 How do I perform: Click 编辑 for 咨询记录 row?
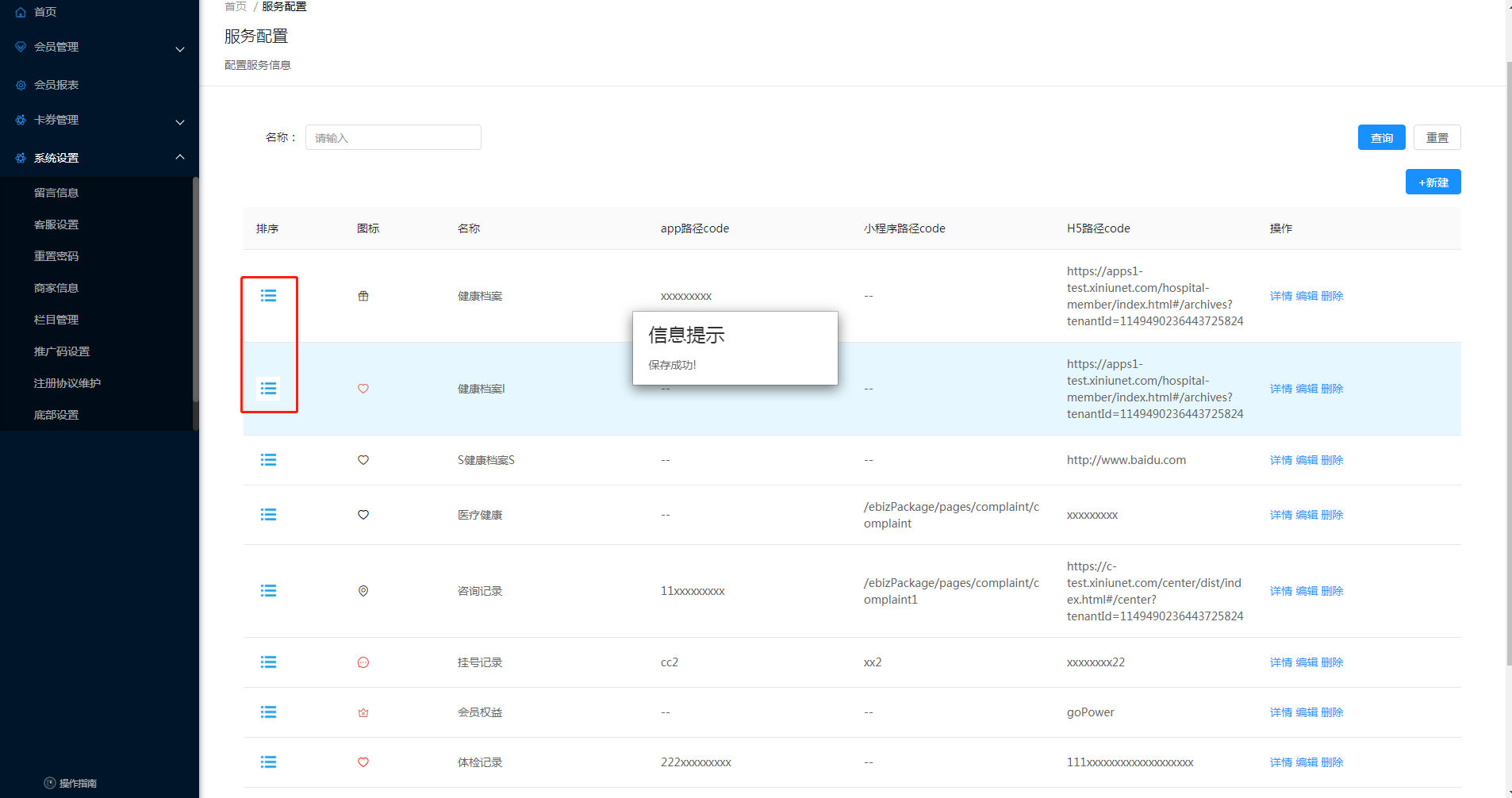pos(1307,591)
